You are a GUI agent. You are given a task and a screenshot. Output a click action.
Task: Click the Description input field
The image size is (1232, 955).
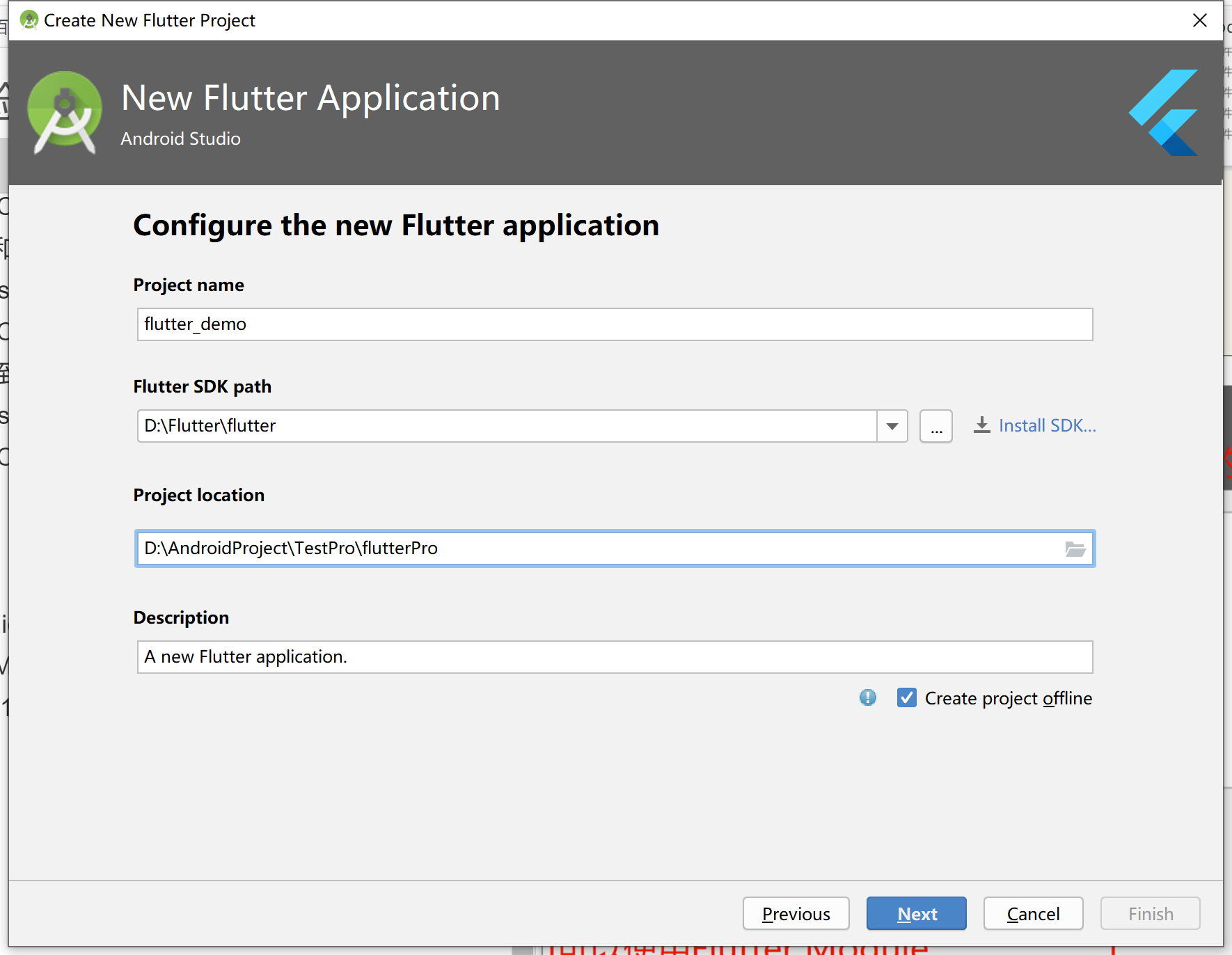pyautogui.click(x=615, y=657)
